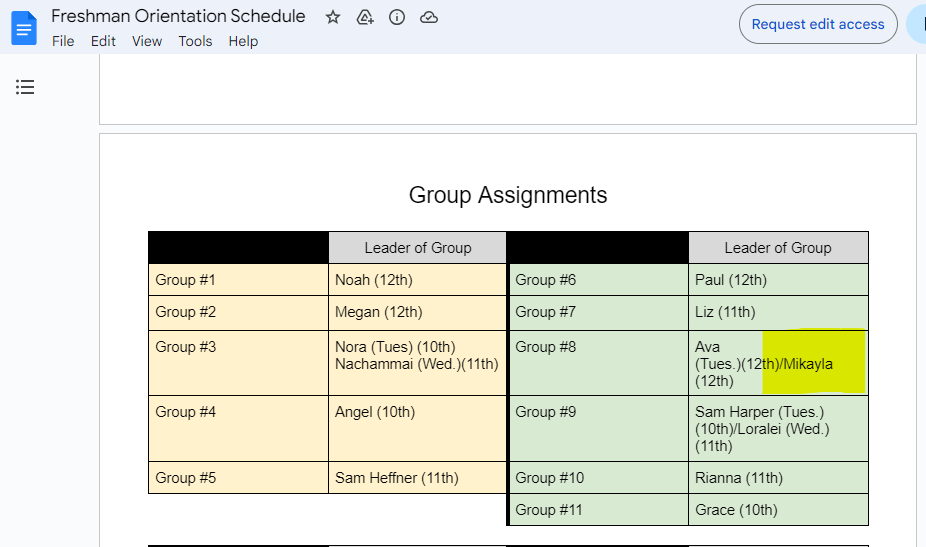The image size is (926, 547).
Task: Click the add to Drive shortcut icon
Action: click(x=365, y=17)
